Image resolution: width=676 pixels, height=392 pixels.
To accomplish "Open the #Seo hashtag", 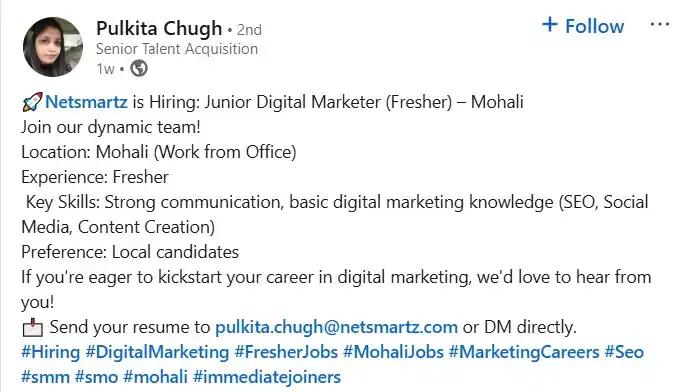I will 624,352.
